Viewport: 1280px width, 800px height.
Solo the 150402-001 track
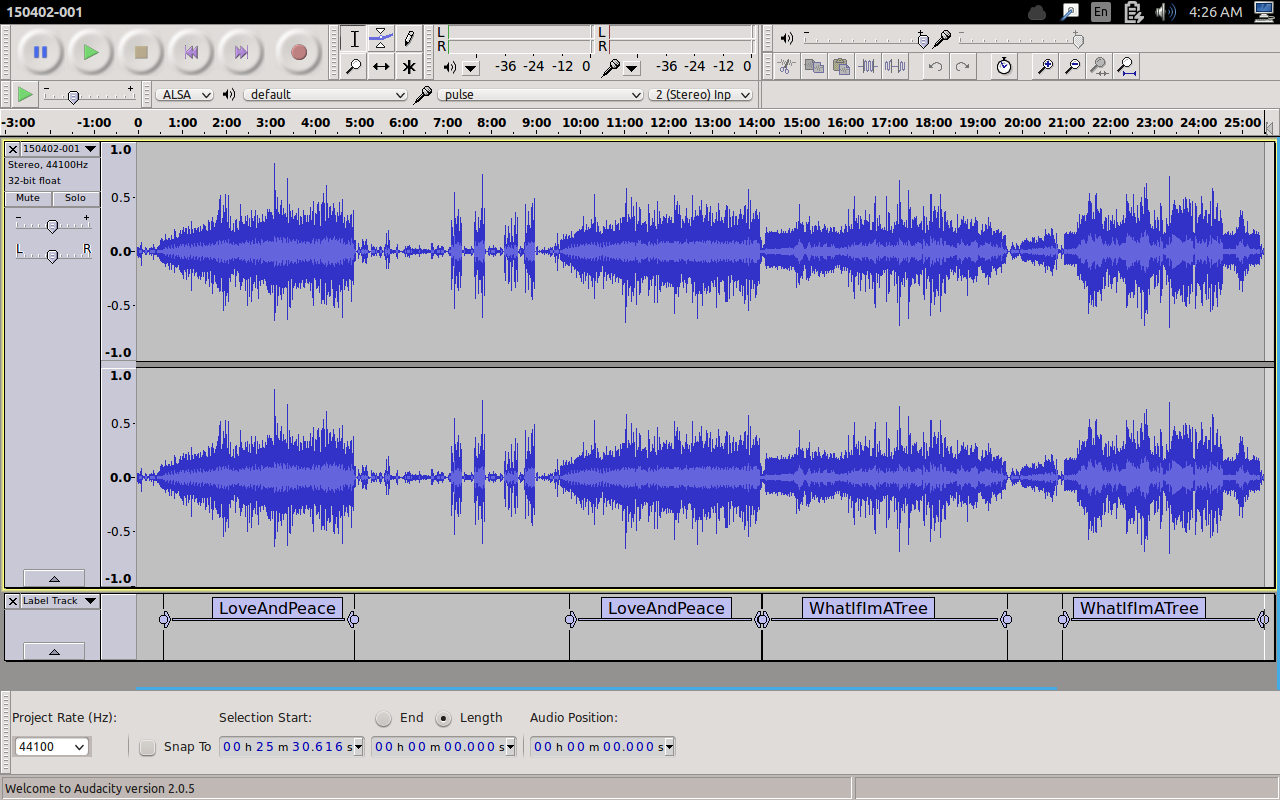pyautogui.click(x=76, y=198)
